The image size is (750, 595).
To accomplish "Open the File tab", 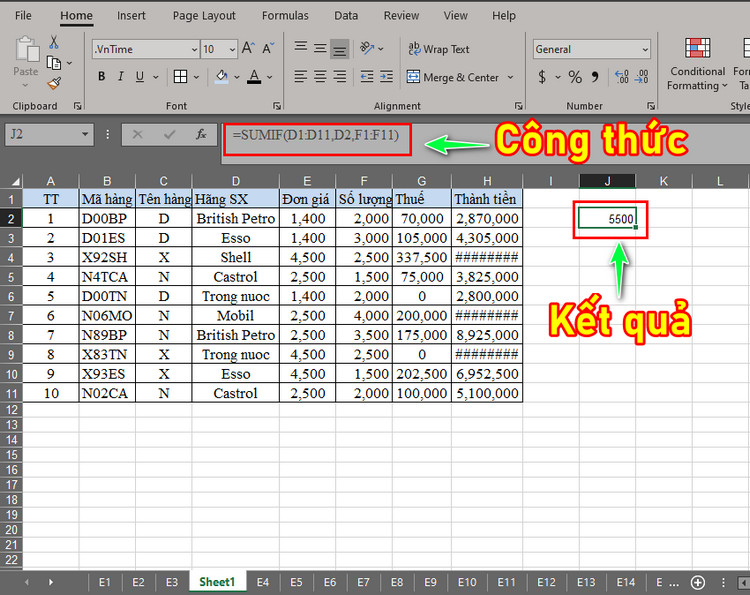I will 23,16.
